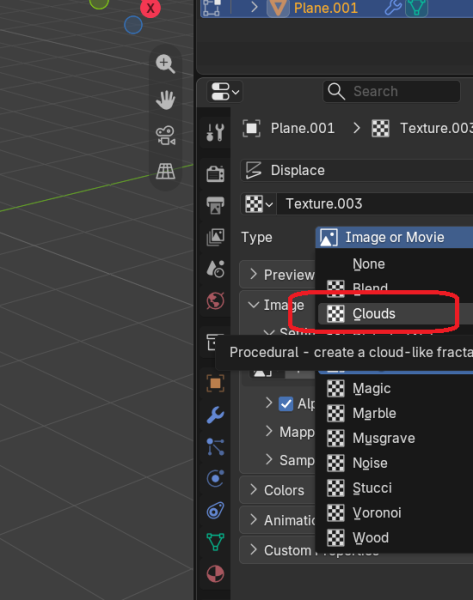Toggle the Alpha checkbox
This screenshot has height=600, width=473.
pos(285,404)
